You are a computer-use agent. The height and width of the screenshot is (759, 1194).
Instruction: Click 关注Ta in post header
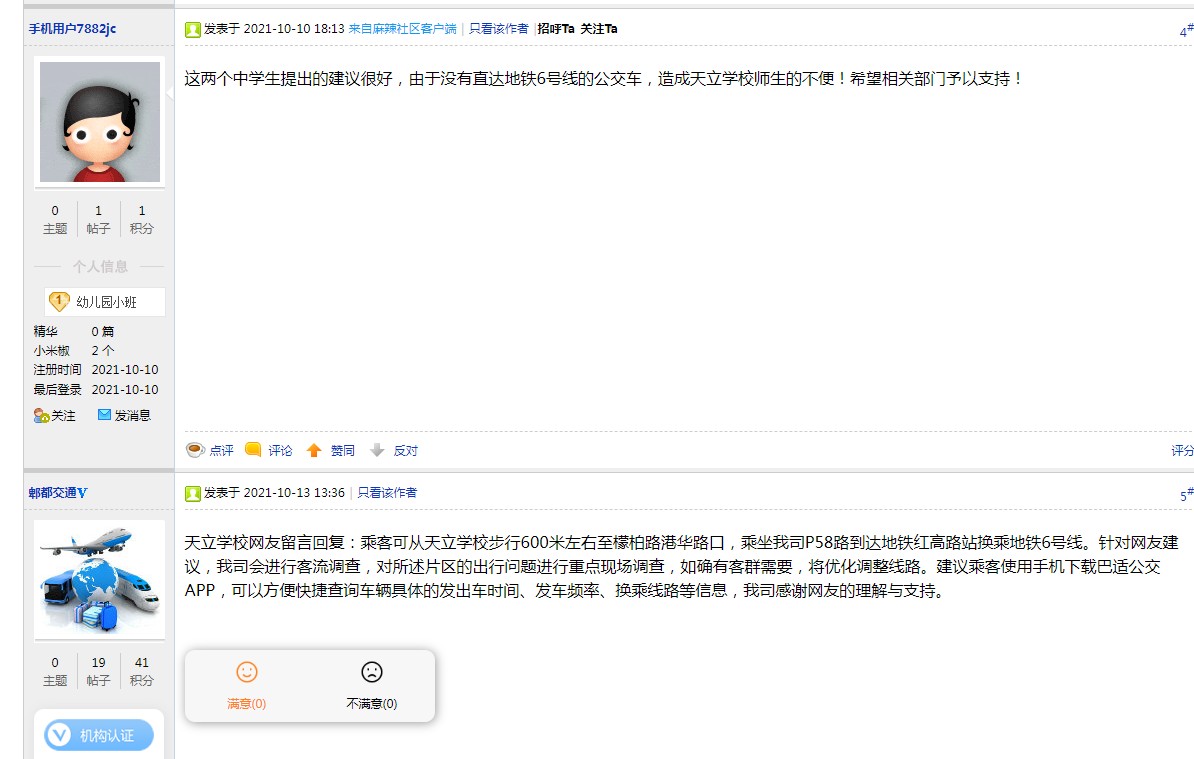point(599,29)
